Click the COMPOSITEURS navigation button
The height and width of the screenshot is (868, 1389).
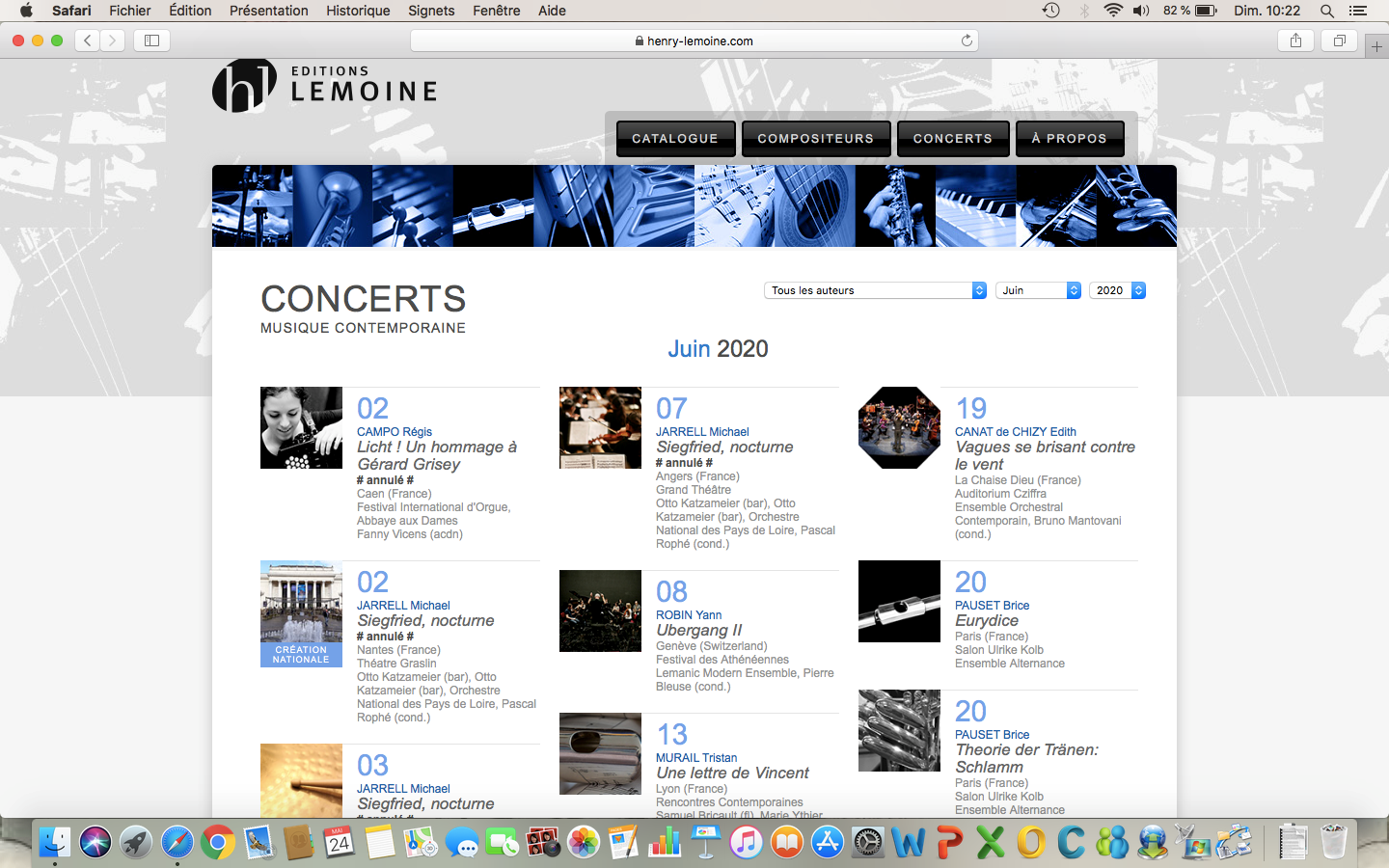816,139
